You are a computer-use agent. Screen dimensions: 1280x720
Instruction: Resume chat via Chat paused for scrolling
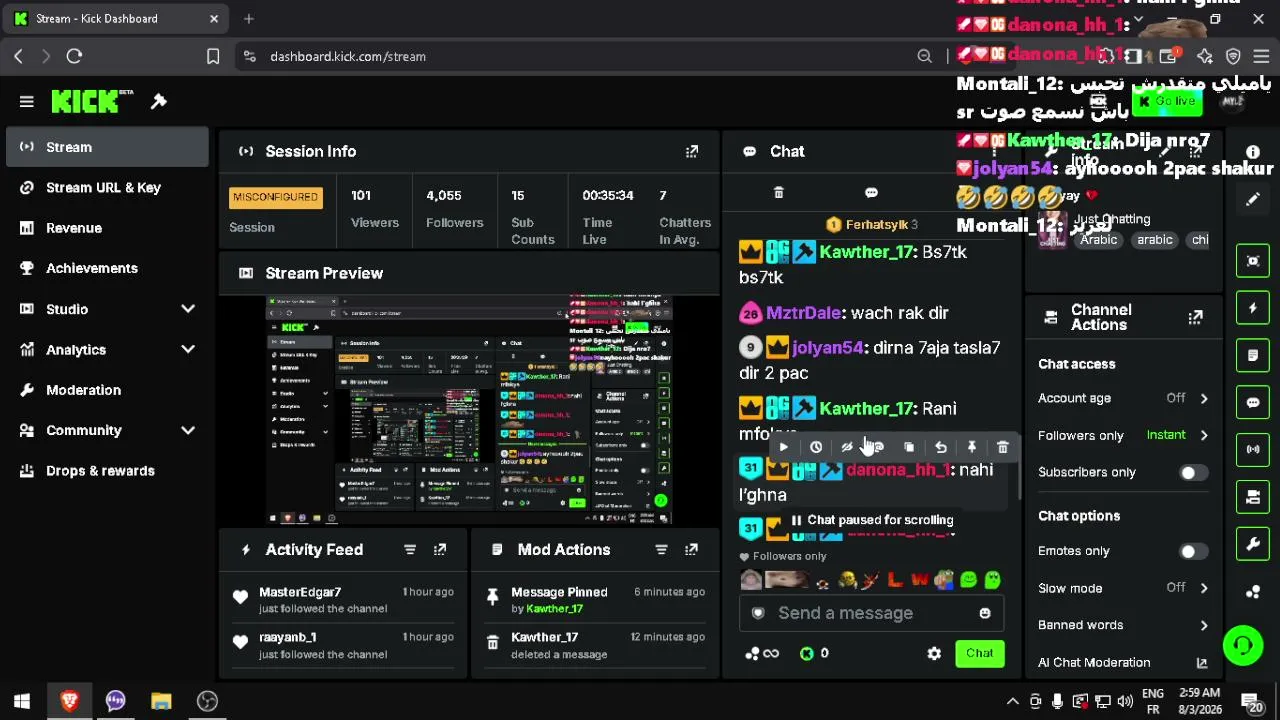[872, 520]
